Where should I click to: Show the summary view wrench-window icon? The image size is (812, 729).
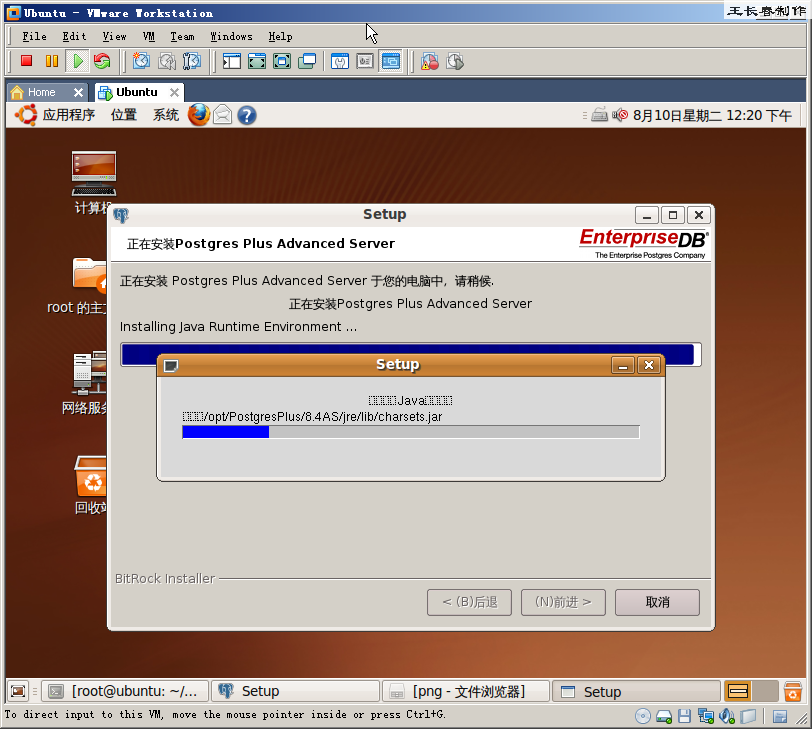coord(340,61)
